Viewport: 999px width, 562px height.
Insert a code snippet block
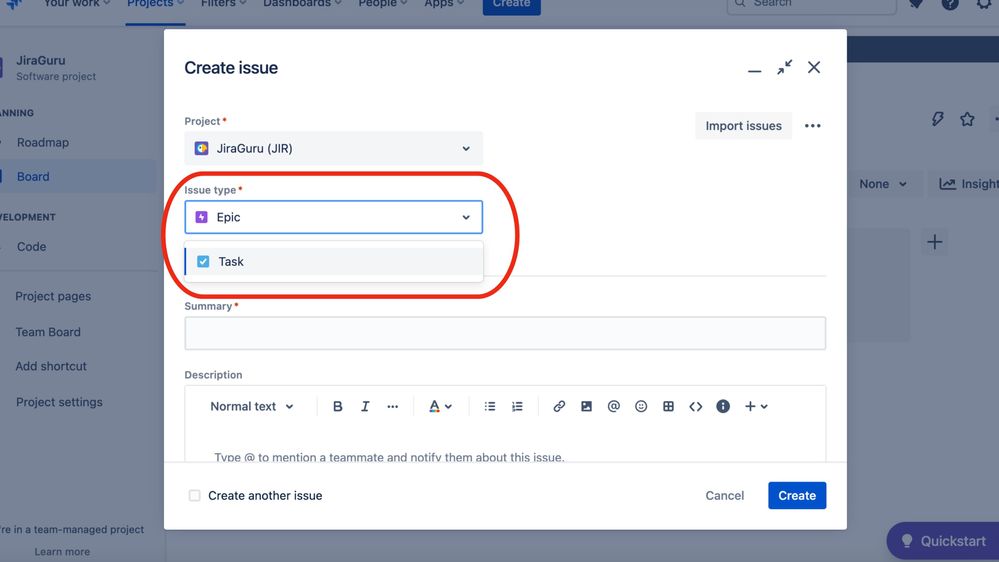point(696,407)
